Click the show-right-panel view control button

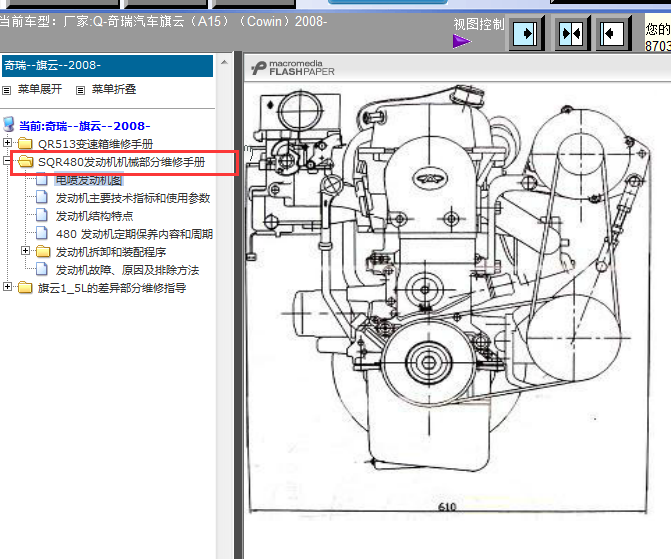point(525,33)
